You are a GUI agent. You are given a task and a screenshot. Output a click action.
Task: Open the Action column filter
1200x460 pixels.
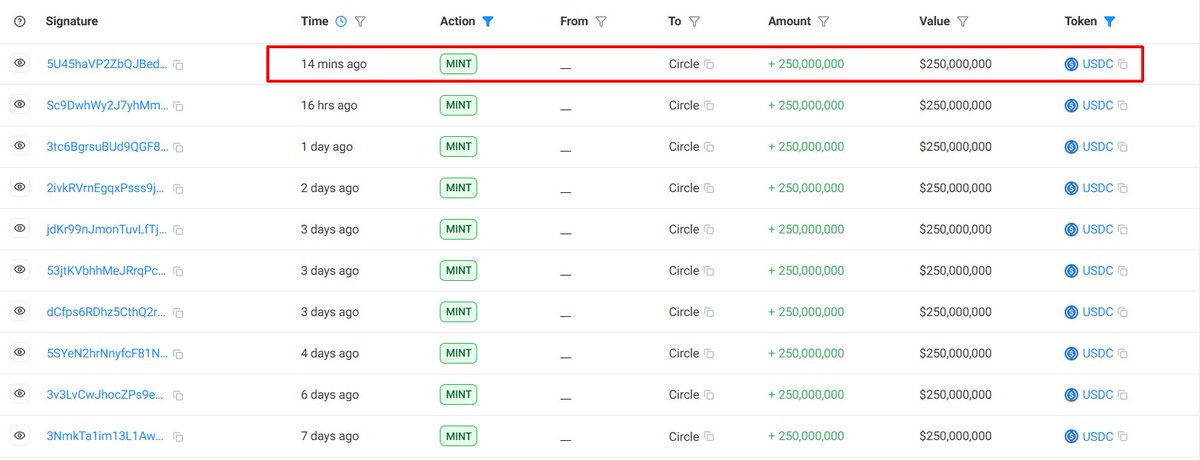point(487,21)
